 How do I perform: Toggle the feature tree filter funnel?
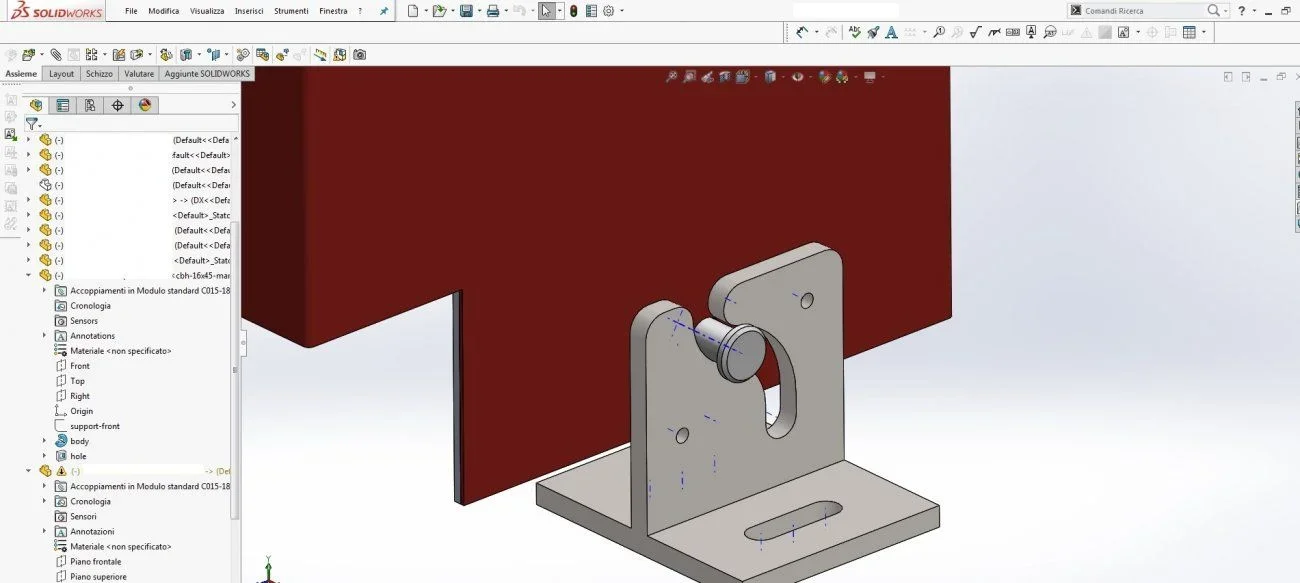point(32,124)
